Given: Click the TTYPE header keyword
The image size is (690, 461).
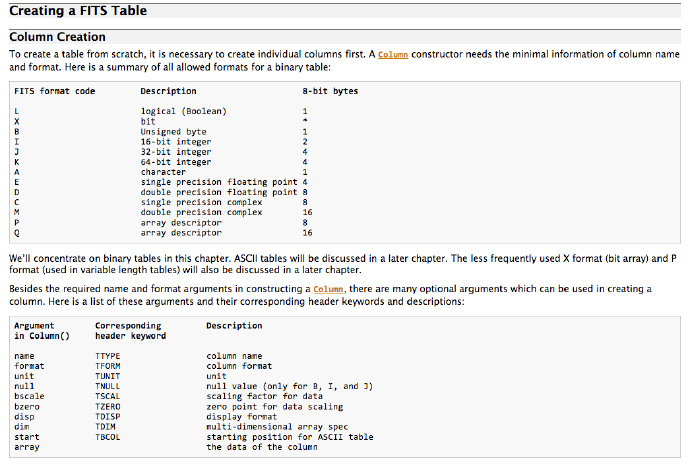Looking at the screenshot, I should click(x=107, y=355).
